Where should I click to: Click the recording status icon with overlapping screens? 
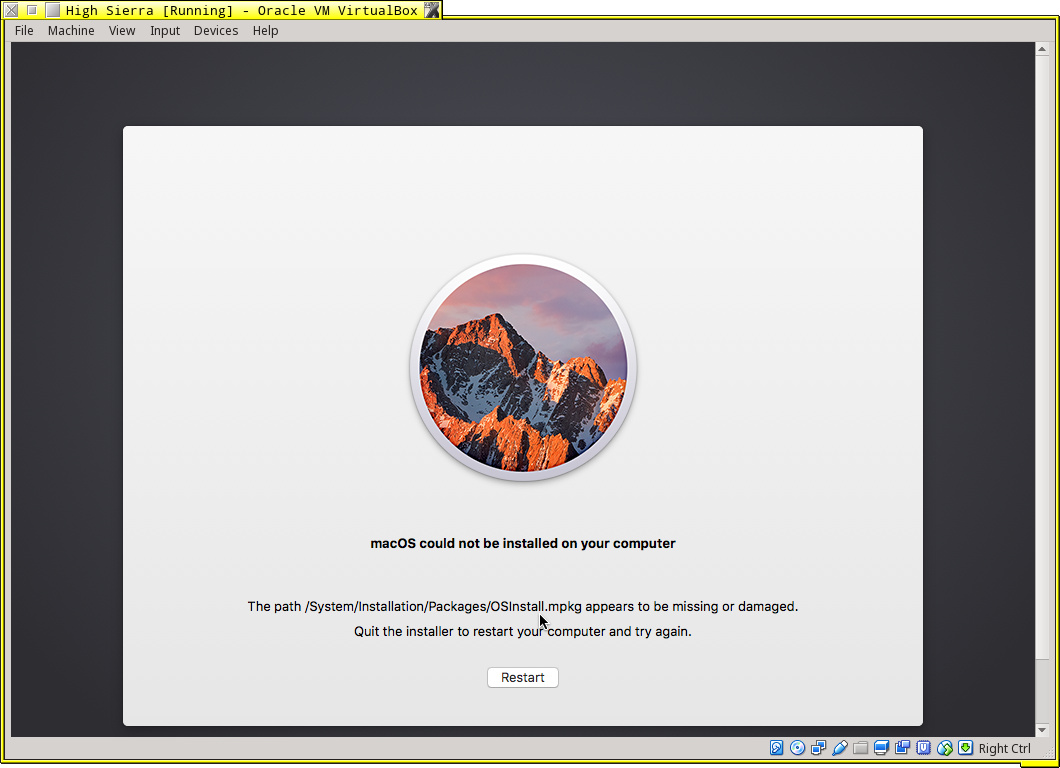tap(902, 748)
